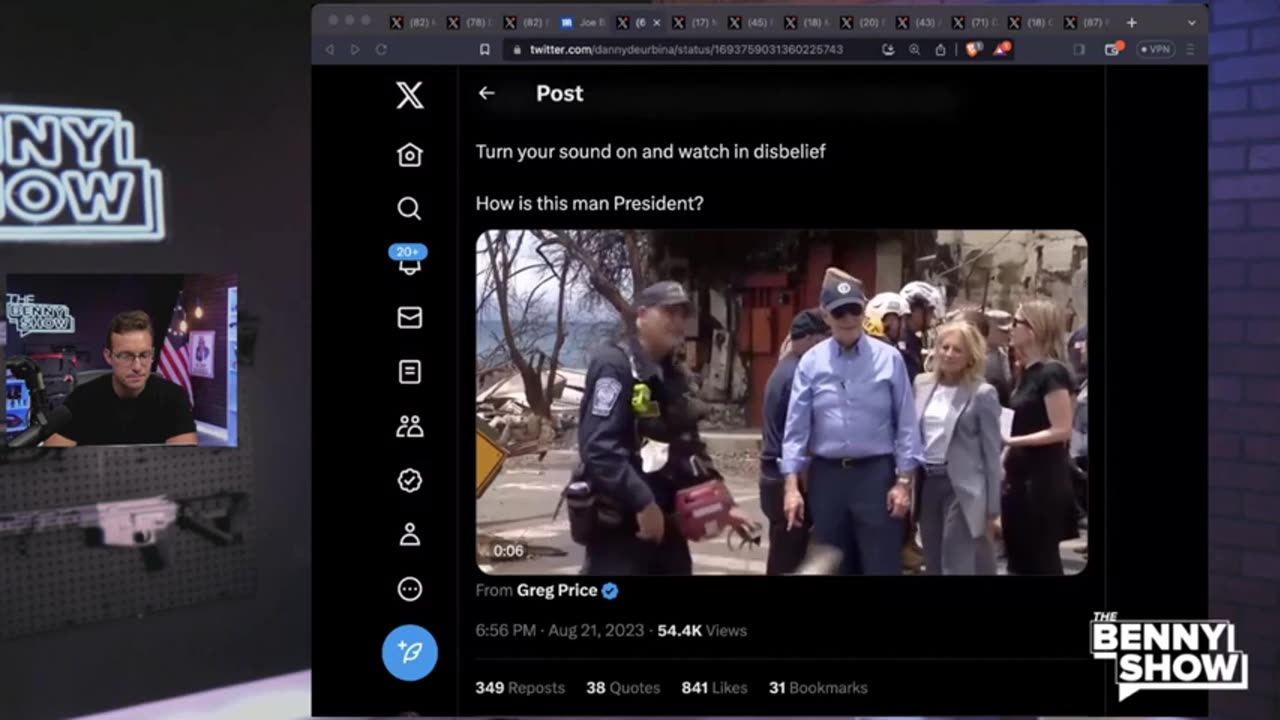Go back using Post arrow

(486, 93)
